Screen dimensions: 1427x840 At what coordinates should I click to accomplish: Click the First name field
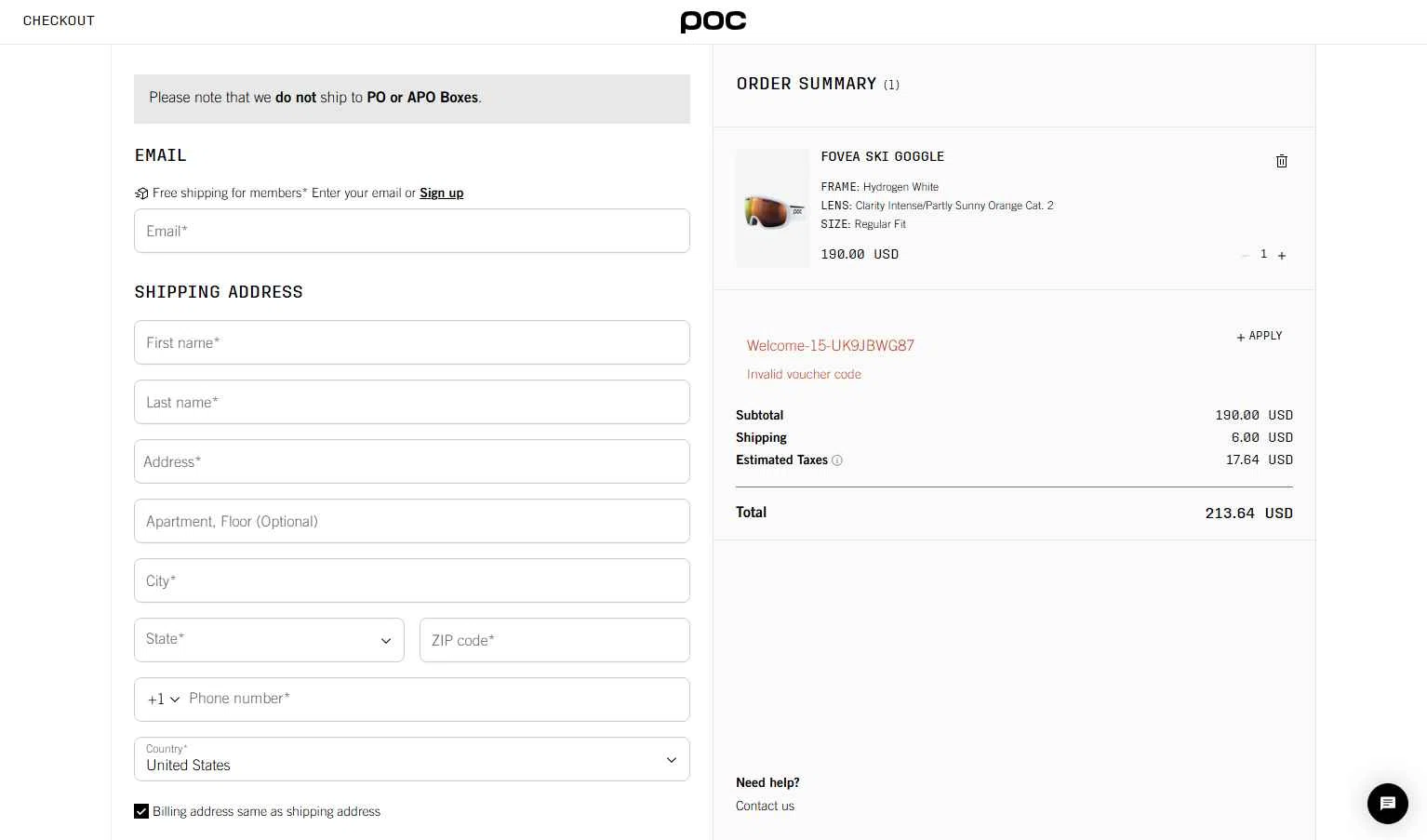coord(412,342)
